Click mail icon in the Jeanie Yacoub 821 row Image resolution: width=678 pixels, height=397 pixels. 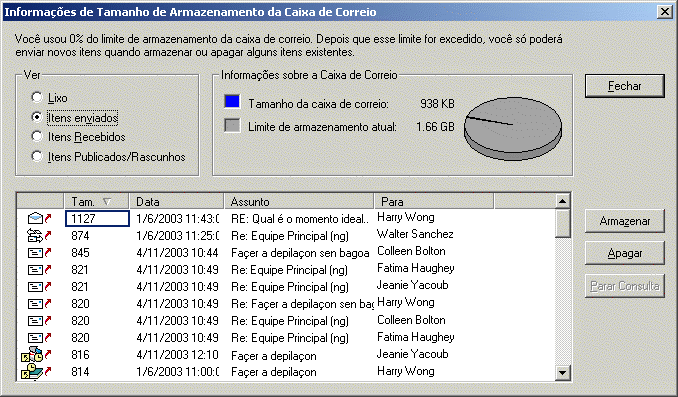(35, 287)
